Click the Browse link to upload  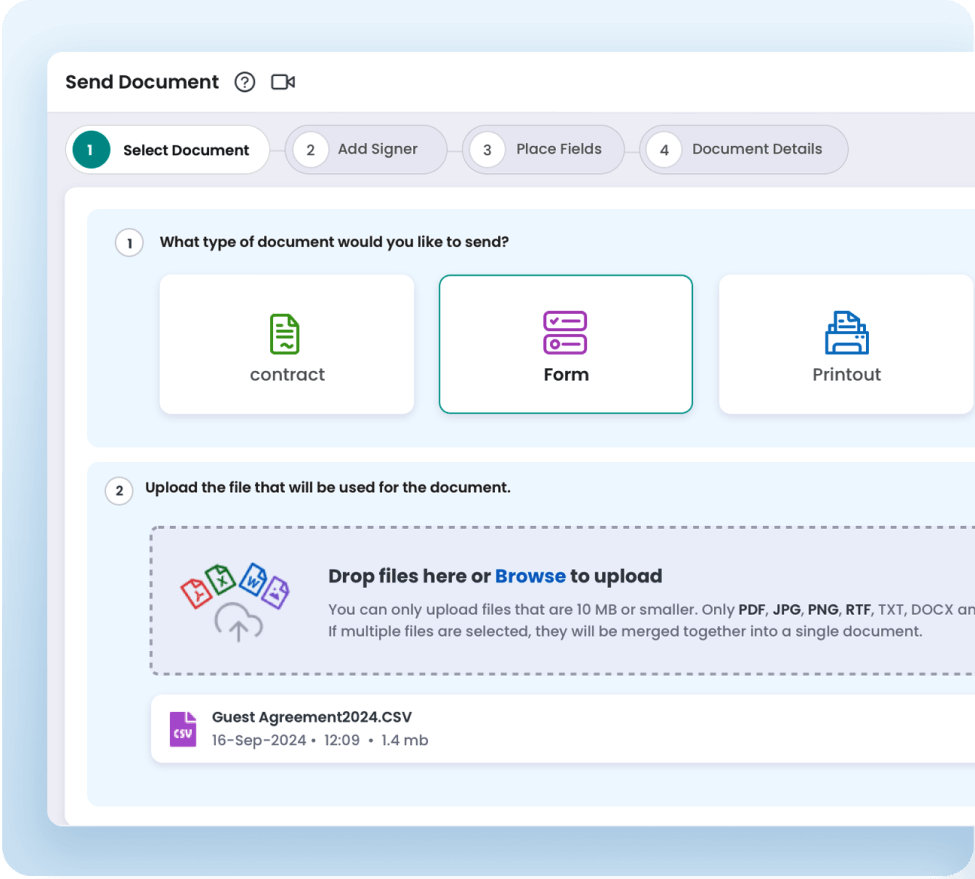click(x=530, y=576)
